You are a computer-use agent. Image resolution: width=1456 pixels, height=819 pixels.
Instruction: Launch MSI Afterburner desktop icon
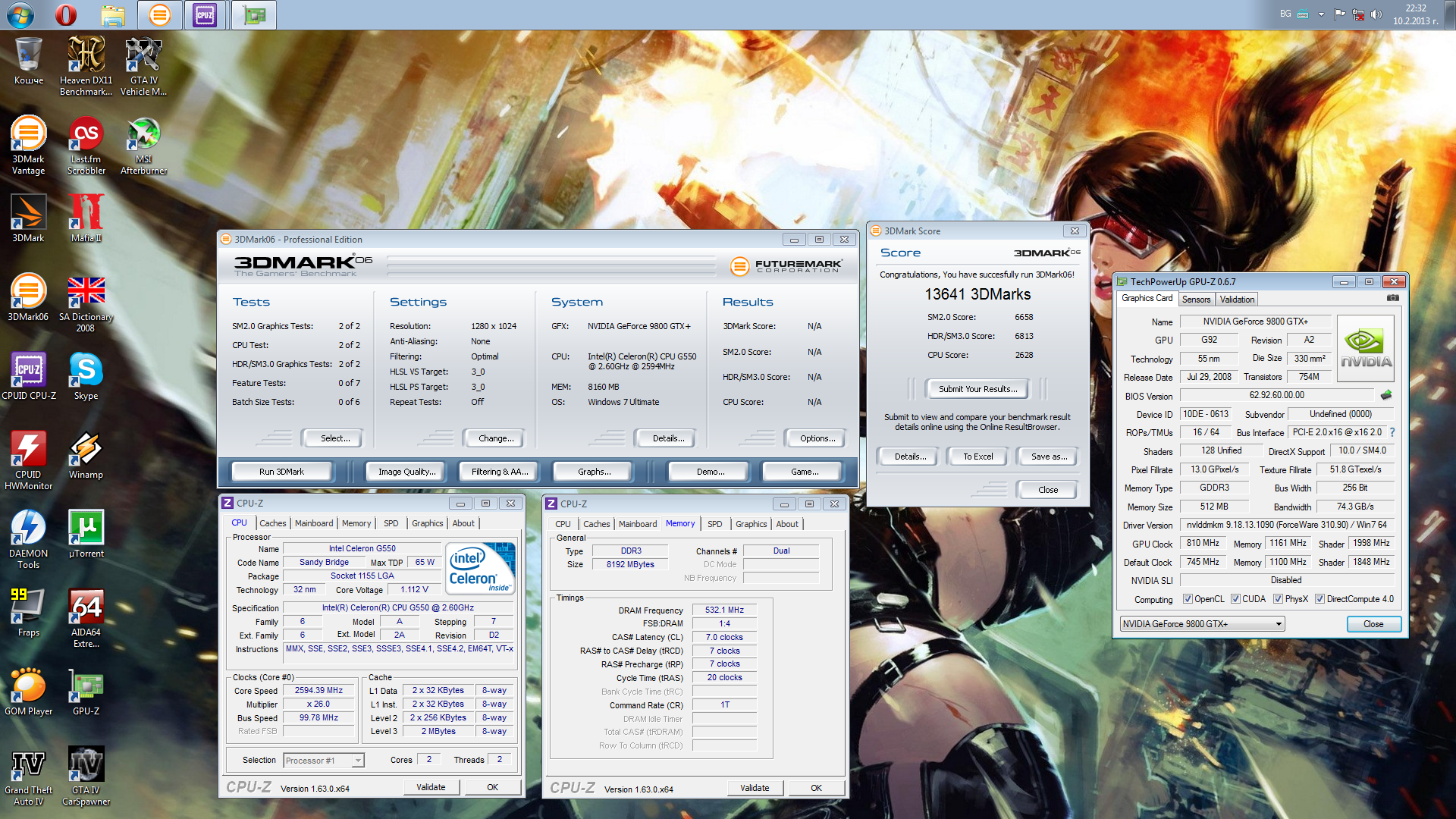pos(143,145)
